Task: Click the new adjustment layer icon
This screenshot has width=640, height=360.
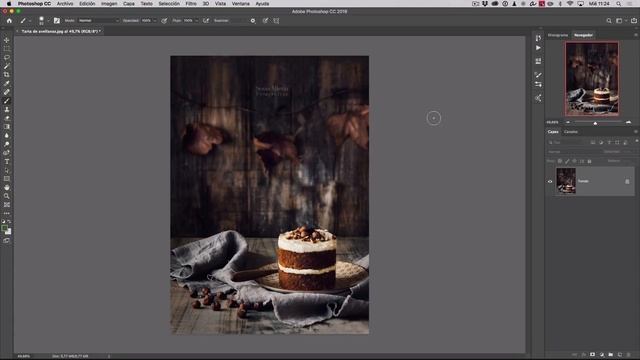Action: (602, 355)
